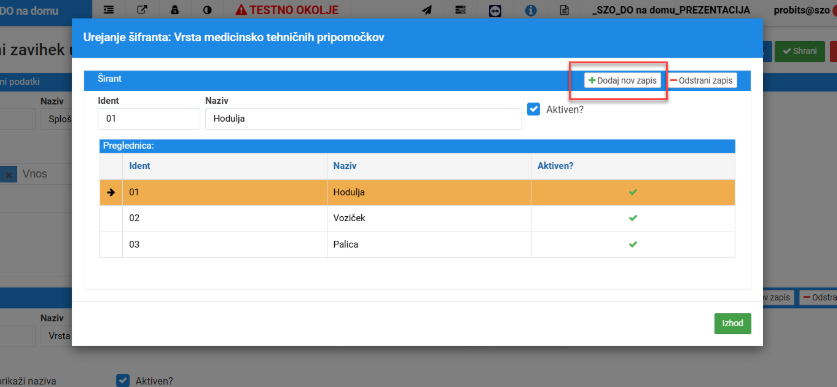Select the Hodulja table cell

point(429,192)
